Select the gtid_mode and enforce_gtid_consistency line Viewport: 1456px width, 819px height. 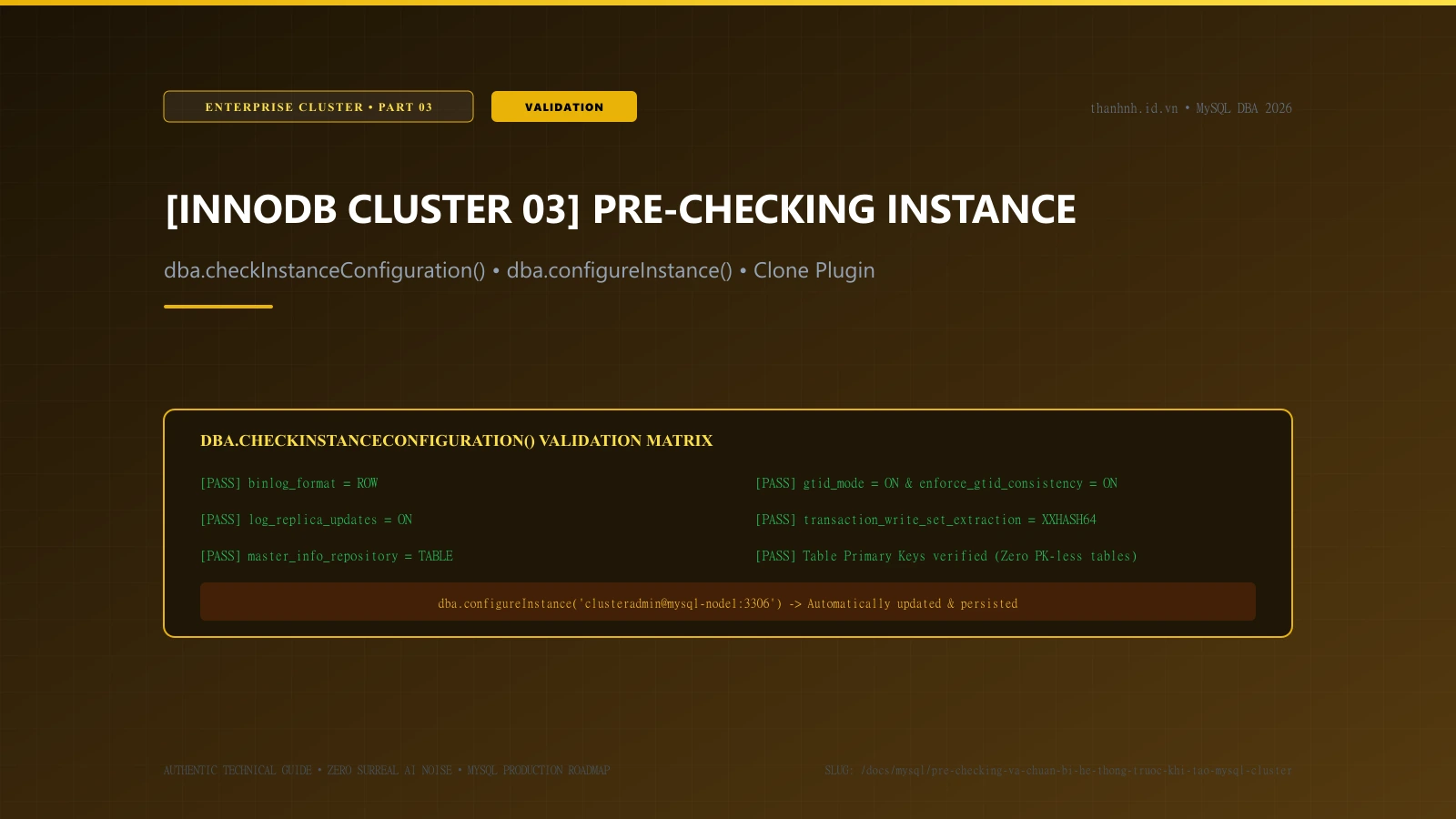pos(936,483)
